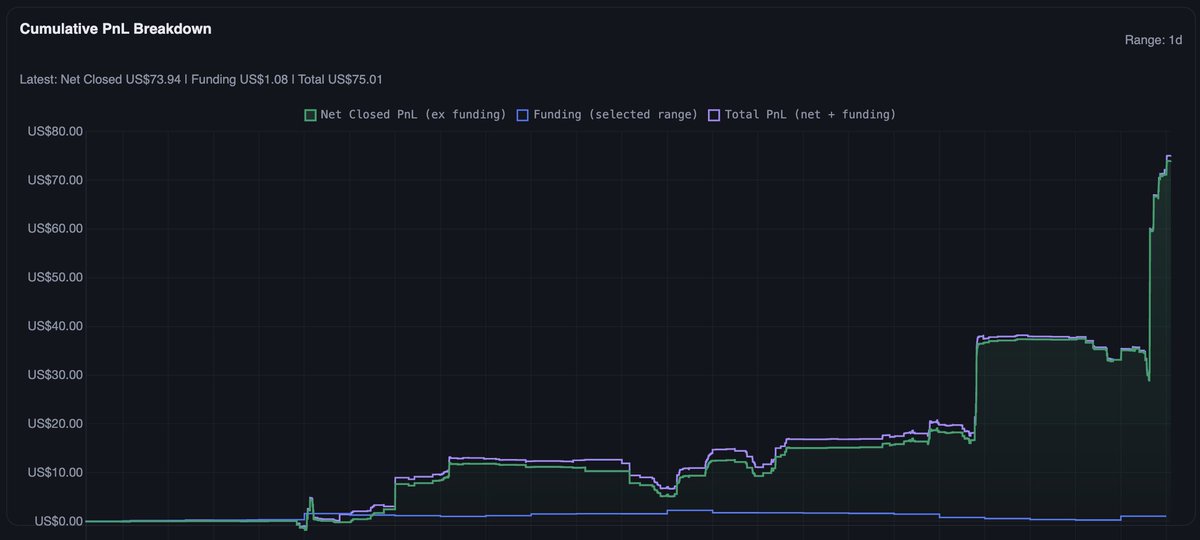Viewport: 1200px width, 540px height.
Task: Click the US$80.00 axis label
Action: tap(55, 131)
